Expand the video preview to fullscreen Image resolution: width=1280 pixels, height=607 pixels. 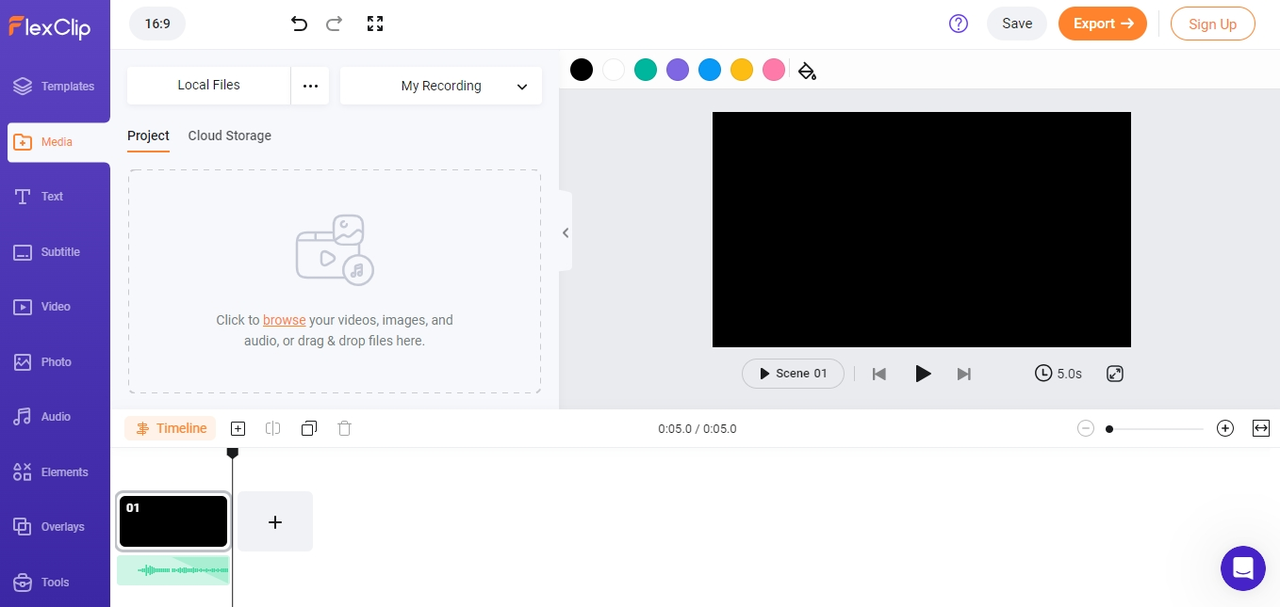pyautogui.click(x=1115, y=373)
